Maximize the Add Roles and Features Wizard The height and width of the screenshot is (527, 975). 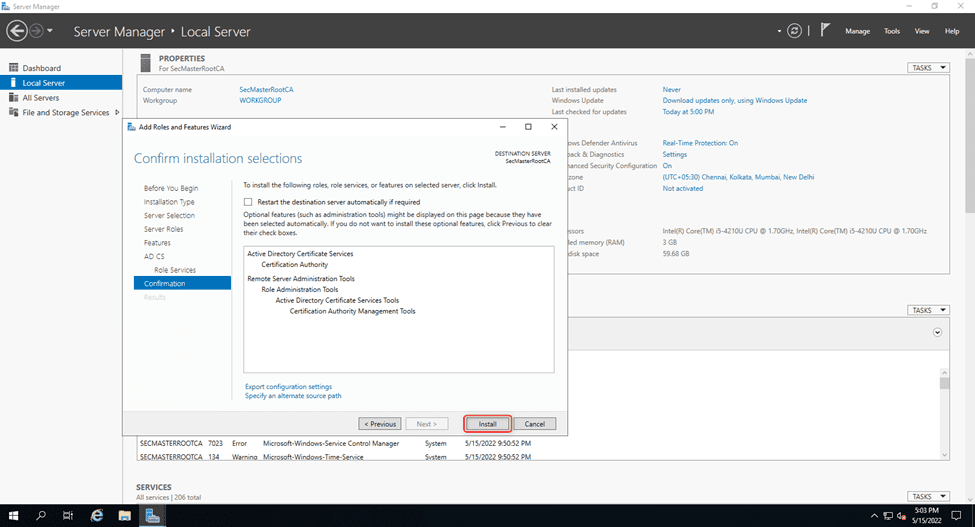(528, 127)
